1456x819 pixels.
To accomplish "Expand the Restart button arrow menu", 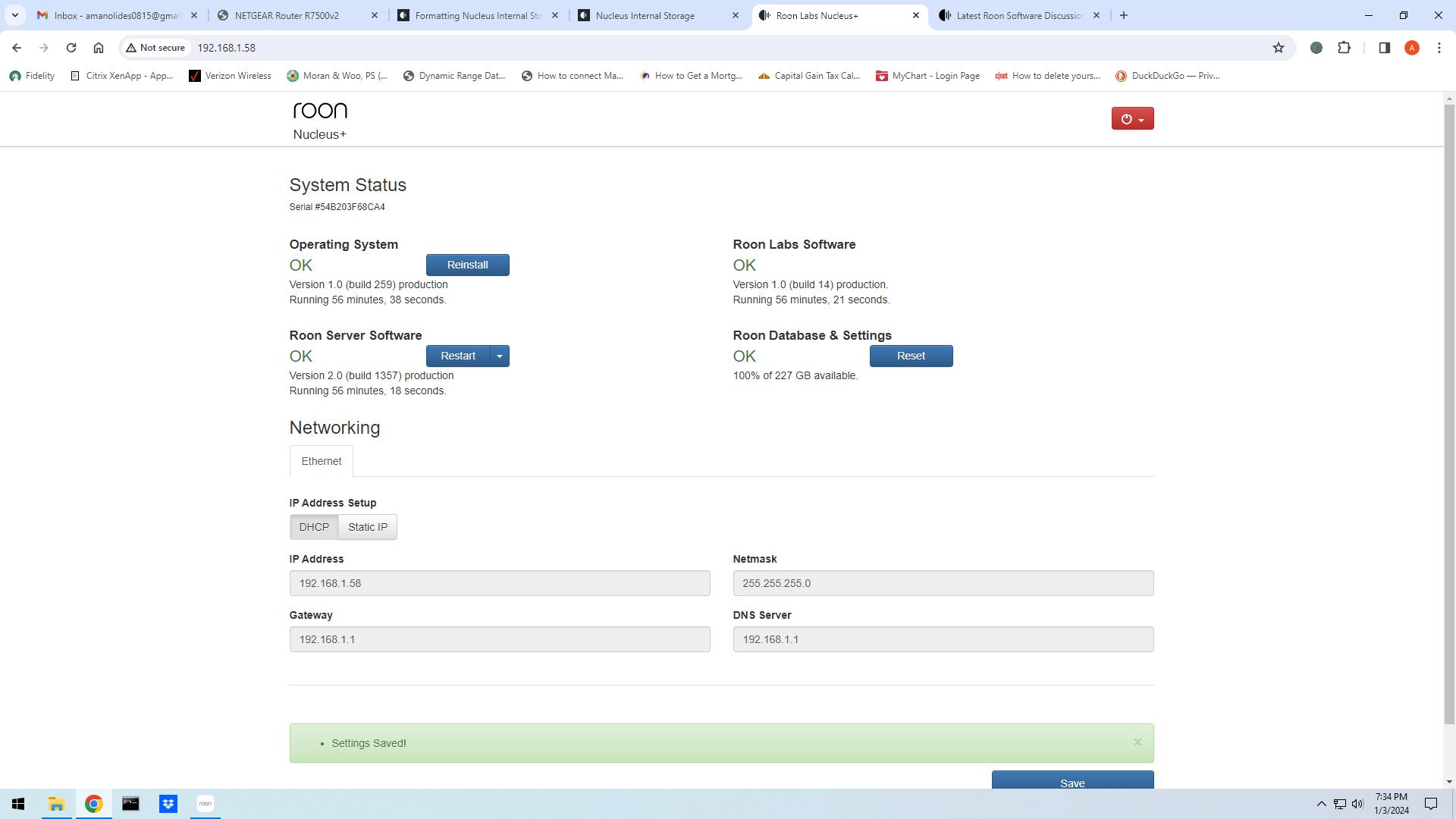I will (500, 356).
